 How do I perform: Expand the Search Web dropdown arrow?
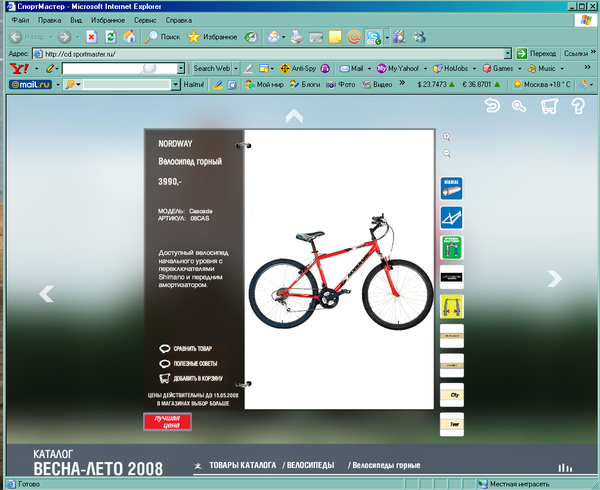236,69
